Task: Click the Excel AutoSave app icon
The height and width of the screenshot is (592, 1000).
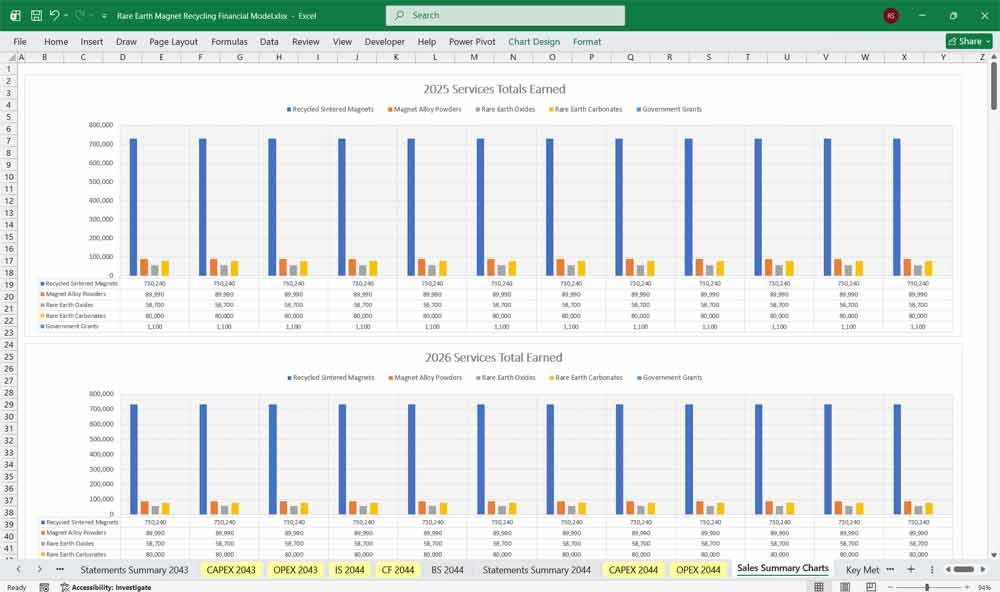Action: [15, 16]
